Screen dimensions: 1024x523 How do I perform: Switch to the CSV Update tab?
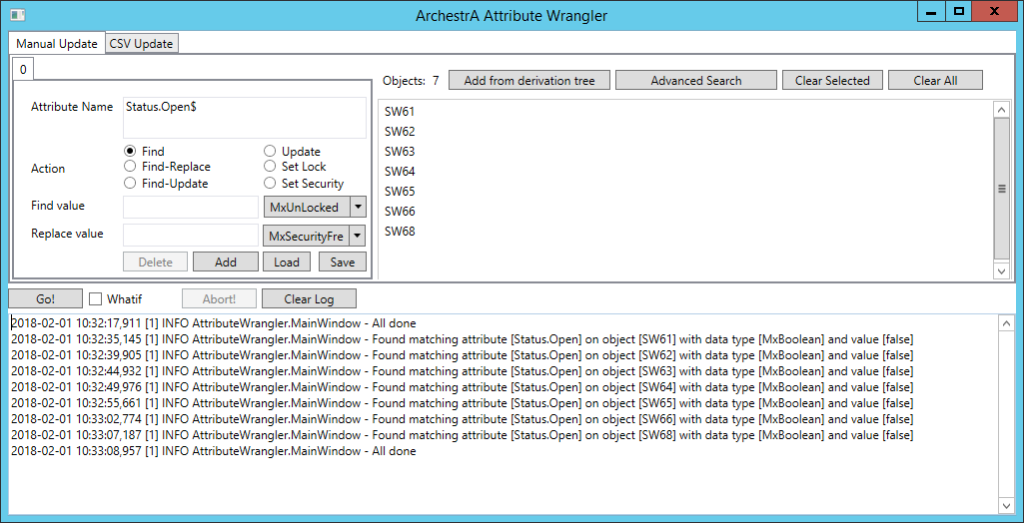point(142,44)
